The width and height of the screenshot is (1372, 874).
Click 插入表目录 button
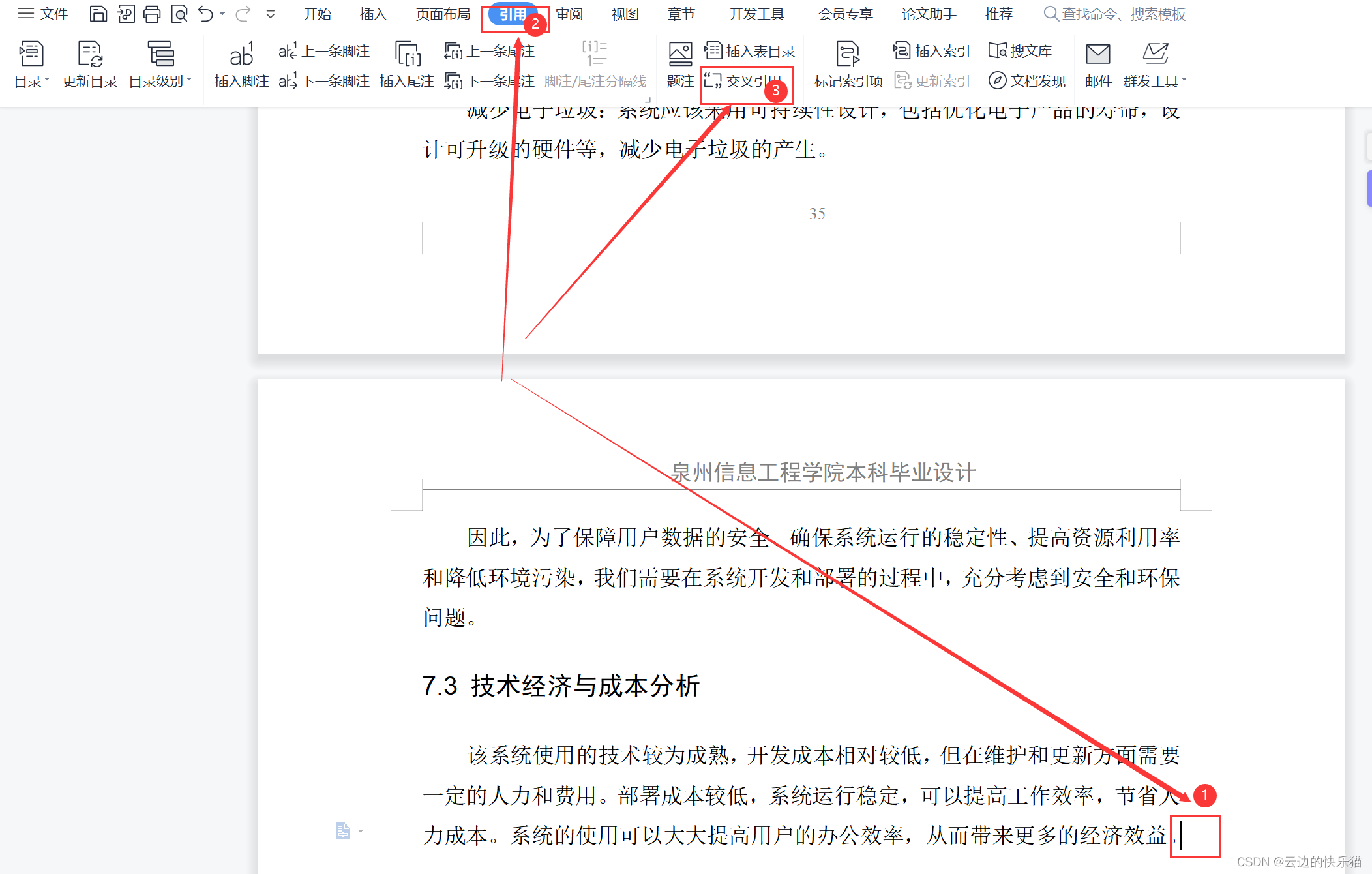point(751,51)
